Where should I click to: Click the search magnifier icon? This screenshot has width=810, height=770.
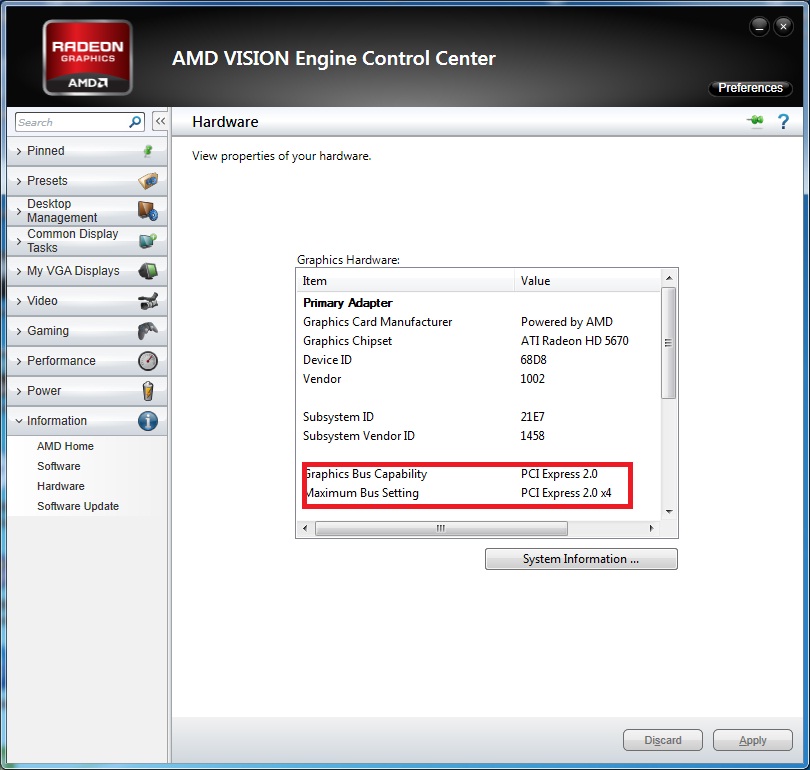(135, 122)
